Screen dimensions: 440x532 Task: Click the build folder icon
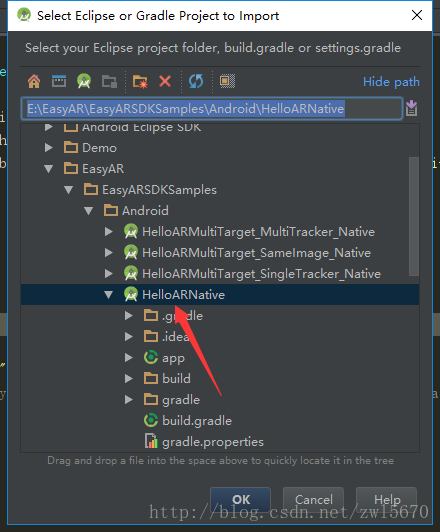tap(151, 378)
